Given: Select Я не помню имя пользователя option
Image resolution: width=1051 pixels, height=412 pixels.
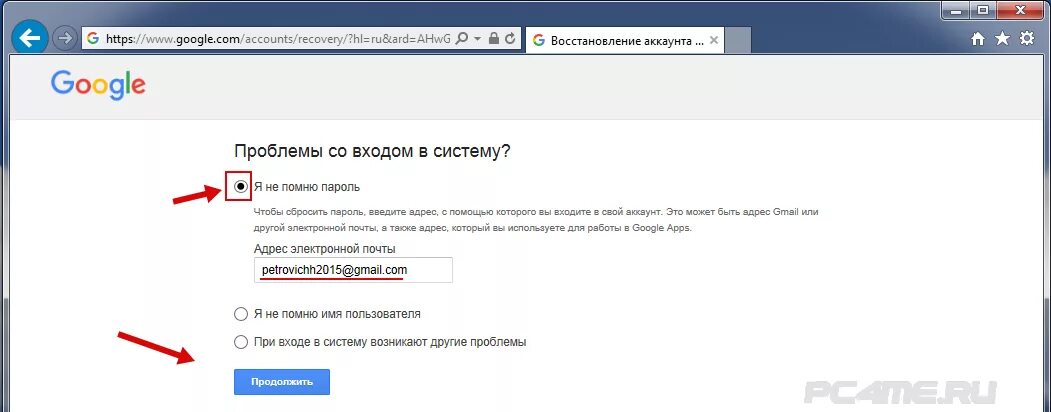Looking at the screenshot, I should click(x=241, y=314).
